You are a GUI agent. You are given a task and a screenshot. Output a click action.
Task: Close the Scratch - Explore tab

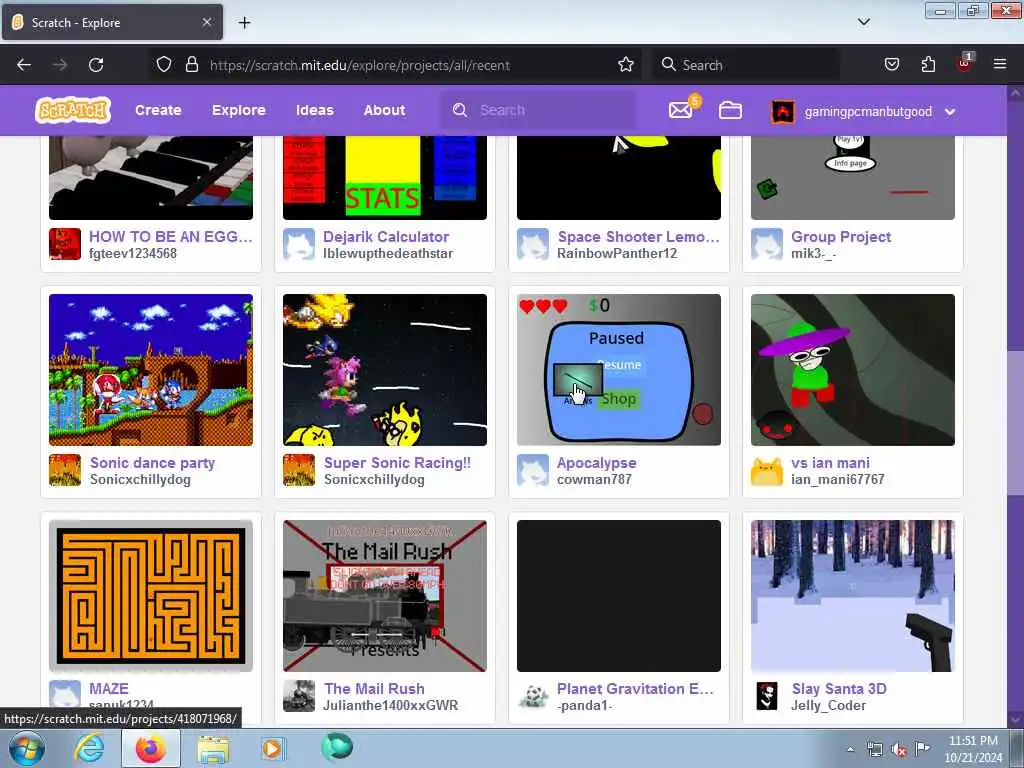point(206,22)
